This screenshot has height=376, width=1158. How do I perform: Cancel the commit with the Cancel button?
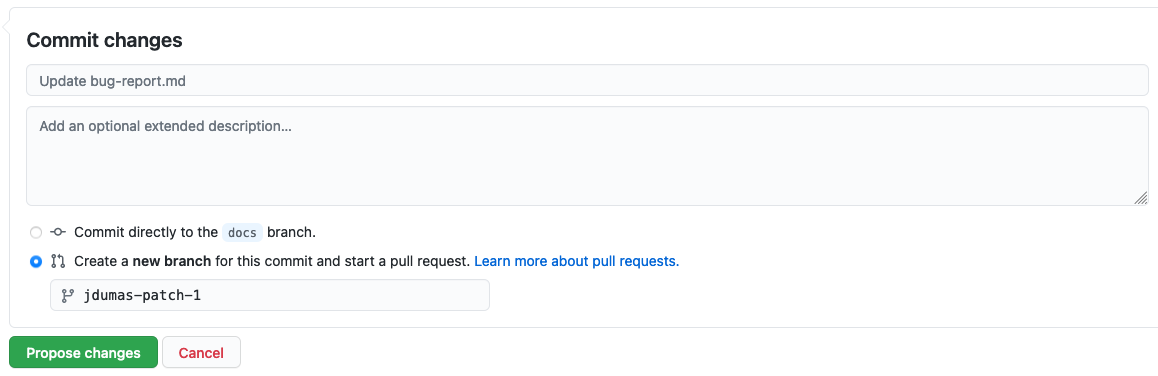(x=201, y=352)
